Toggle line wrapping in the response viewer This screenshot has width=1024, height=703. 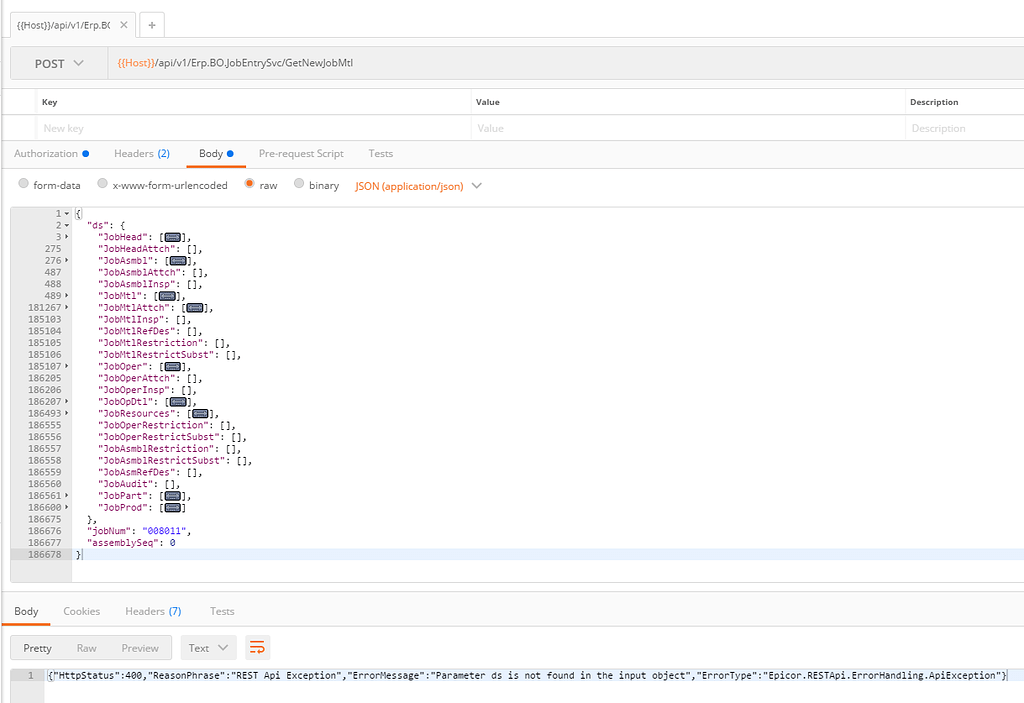click(257, 647)
